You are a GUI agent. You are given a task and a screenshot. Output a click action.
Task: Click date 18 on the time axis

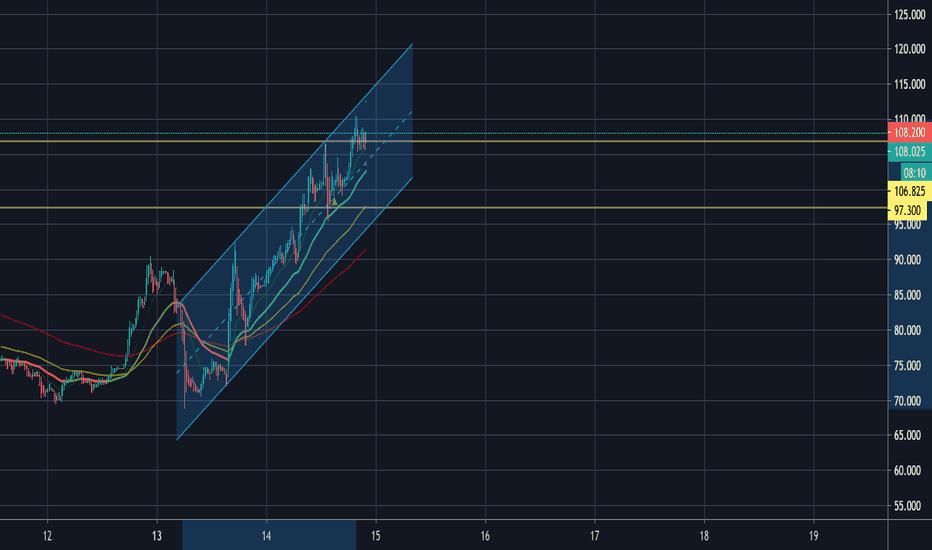(704, 536)
